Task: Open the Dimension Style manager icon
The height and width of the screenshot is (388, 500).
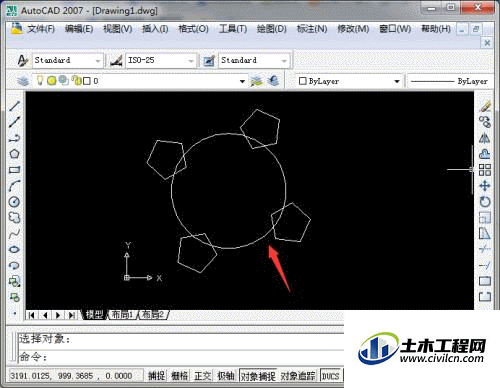Action: pos(116,60)
